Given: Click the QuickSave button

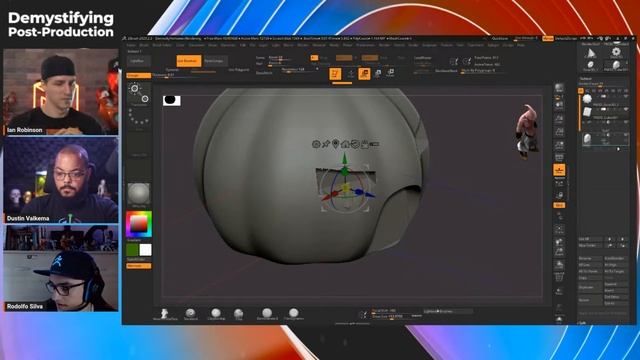Looking at the screenshot, I should [x=500, y=38].
